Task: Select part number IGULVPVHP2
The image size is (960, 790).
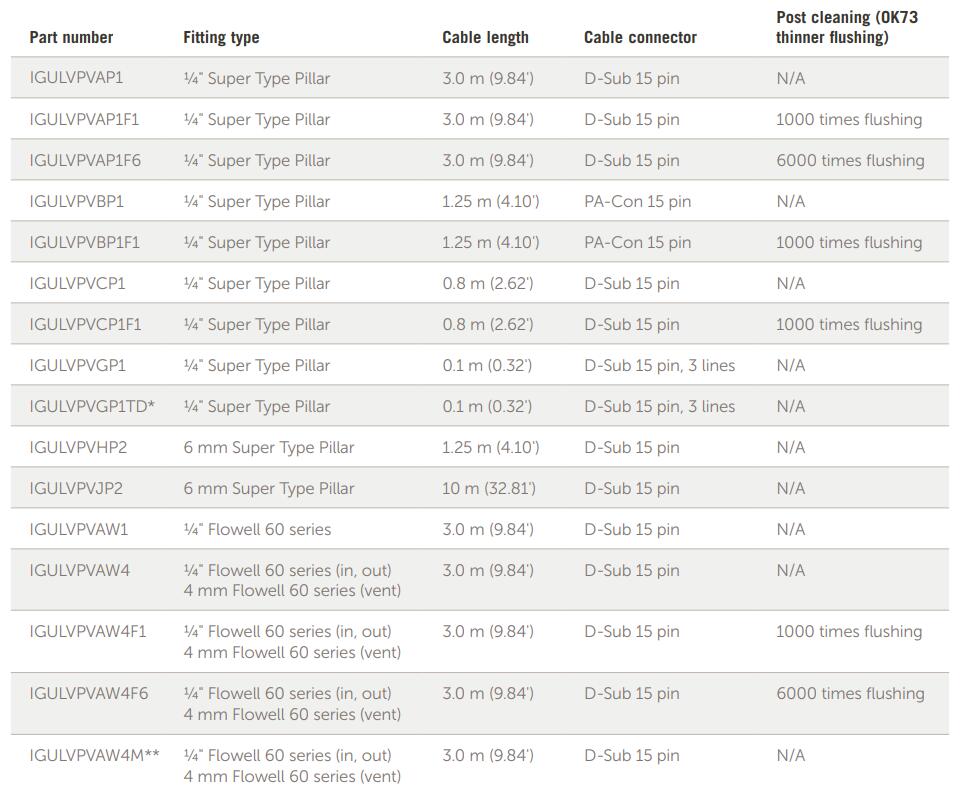Action: 78,447
